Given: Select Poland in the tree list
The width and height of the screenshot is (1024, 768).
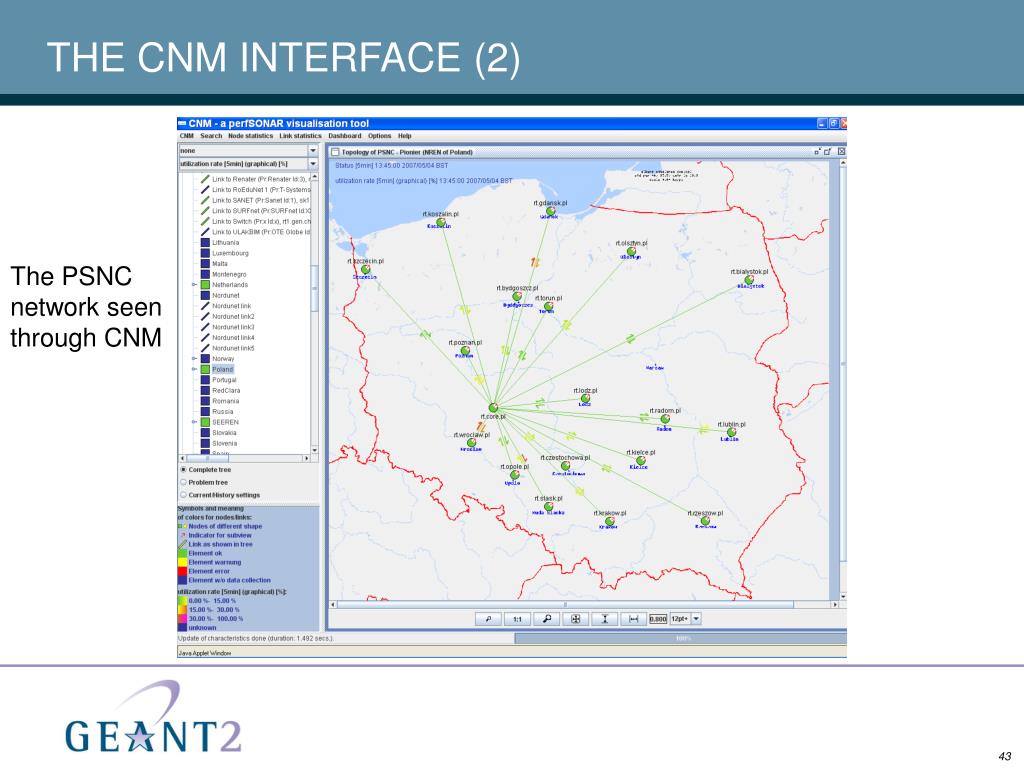Looking at the screenshot, I should pyautogui.click(x=222, y=369).
